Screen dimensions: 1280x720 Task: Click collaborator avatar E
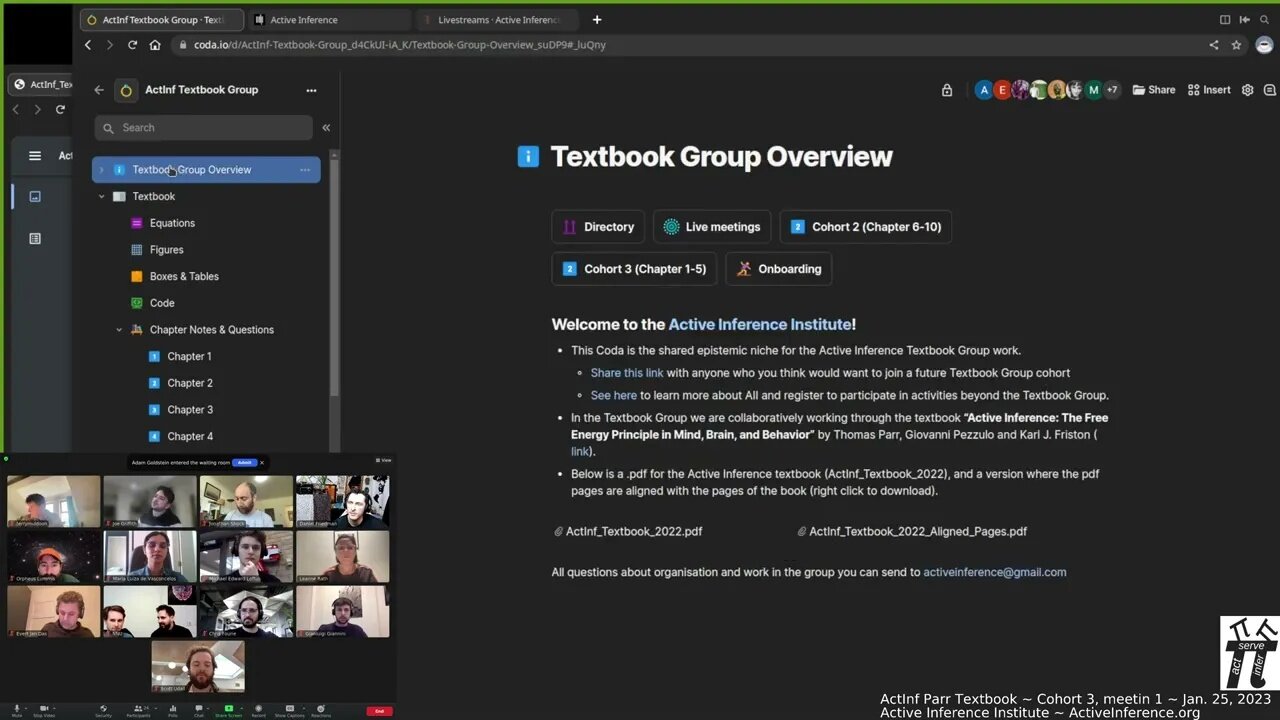click(1002, 90)
